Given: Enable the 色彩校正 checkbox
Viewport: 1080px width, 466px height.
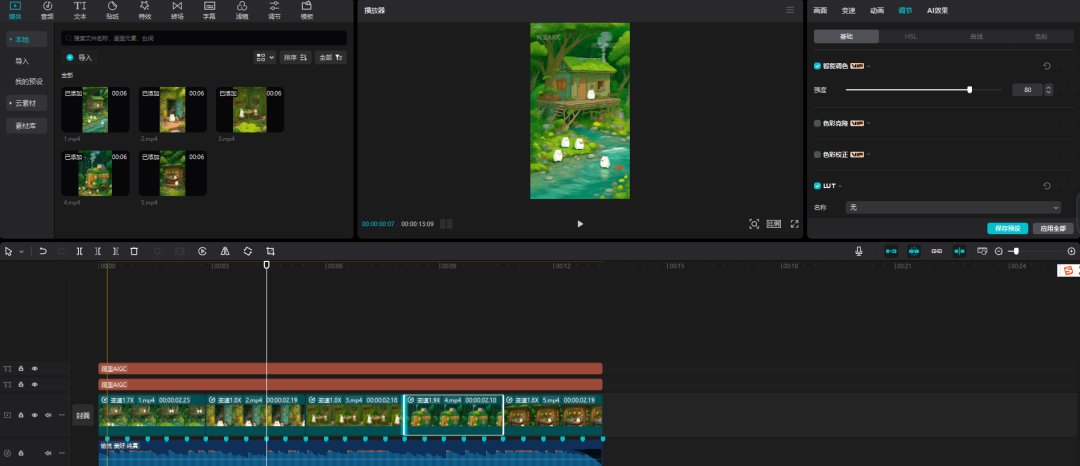Looking at the screenshot, I should (818, 154).
